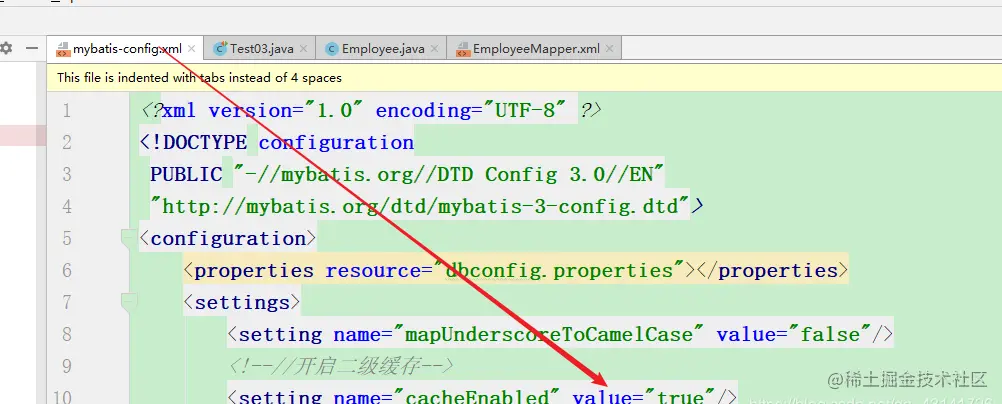
Task: Click the DOCTYPE configuration line
Action: click(x=277, y=143)
